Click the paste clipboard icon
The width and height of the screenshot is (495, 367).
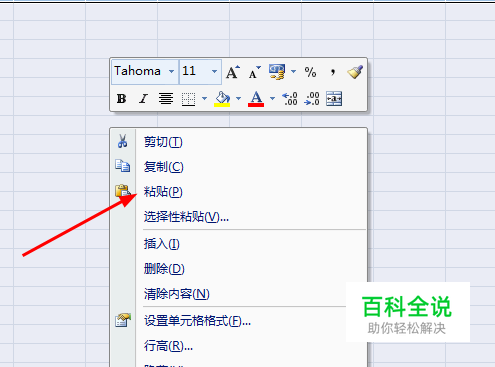point(123,191)
